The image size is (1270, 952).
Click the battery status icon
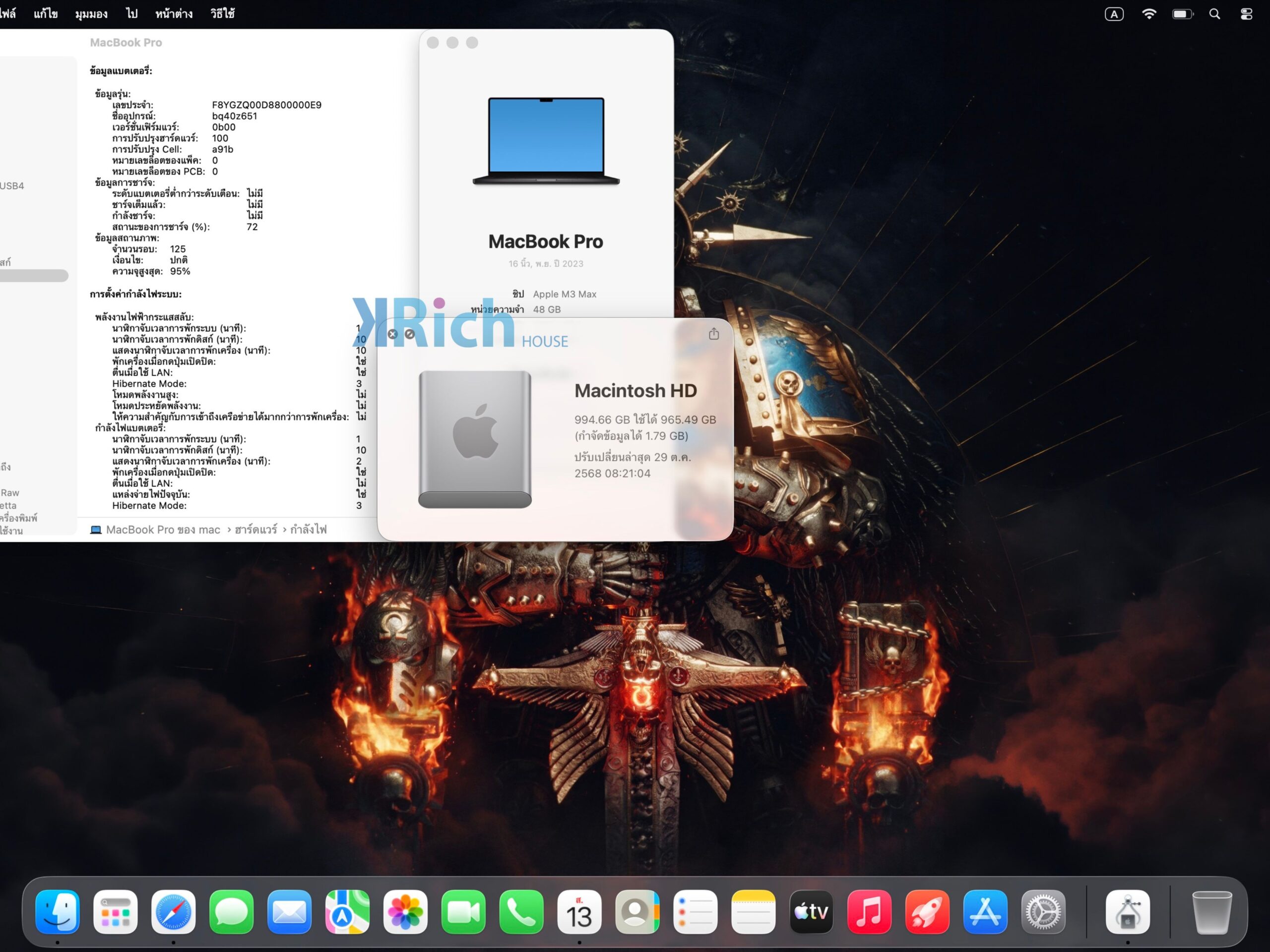tap(1182, 14)
